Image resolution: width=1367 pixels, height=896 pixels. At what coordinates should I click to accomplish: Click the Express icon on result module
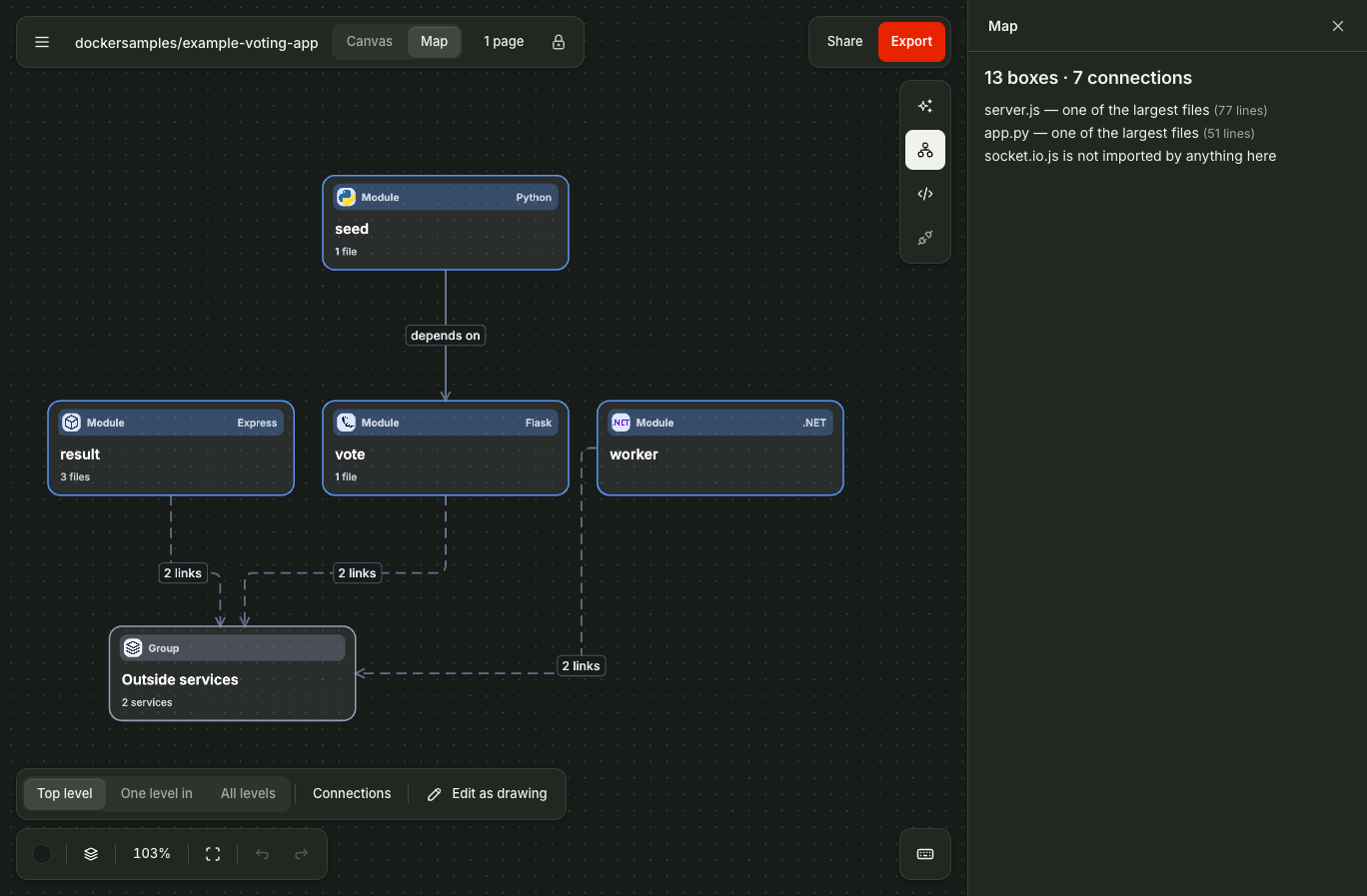point(71,423)
